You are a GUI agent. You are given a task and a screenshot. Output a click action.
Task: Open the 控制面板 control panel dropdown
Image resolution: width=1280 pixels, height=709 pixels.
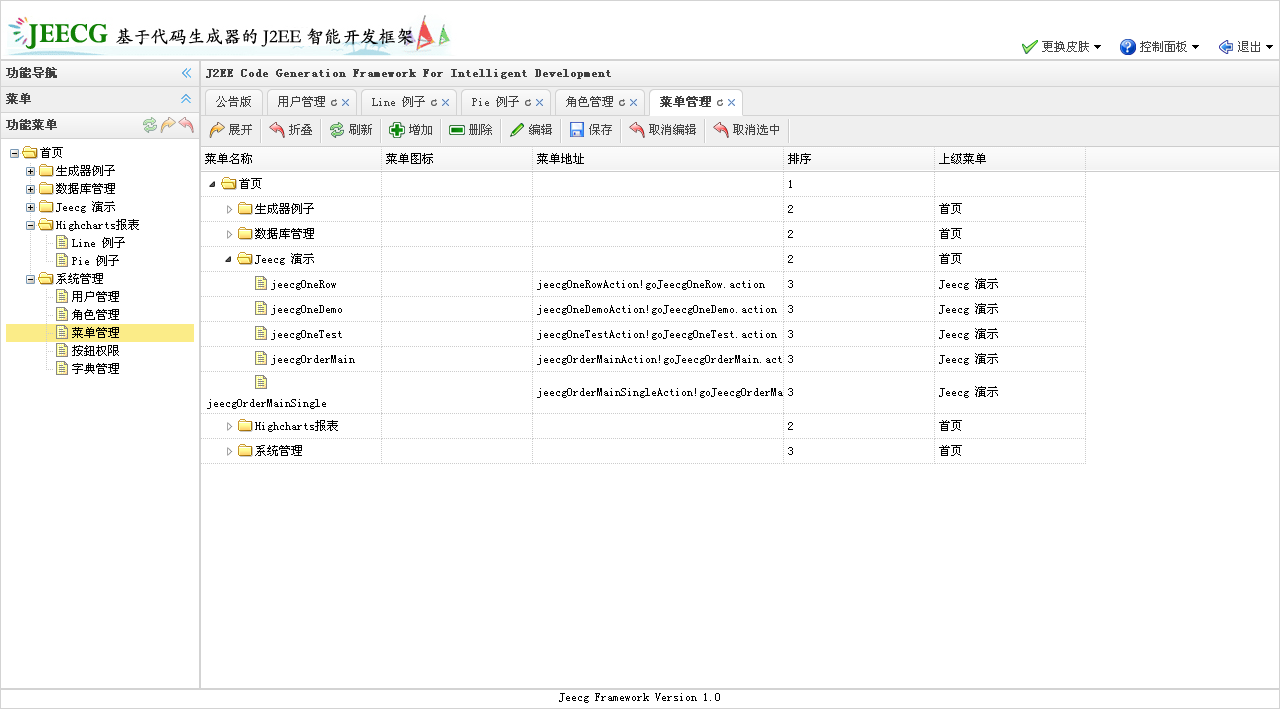1159,47
